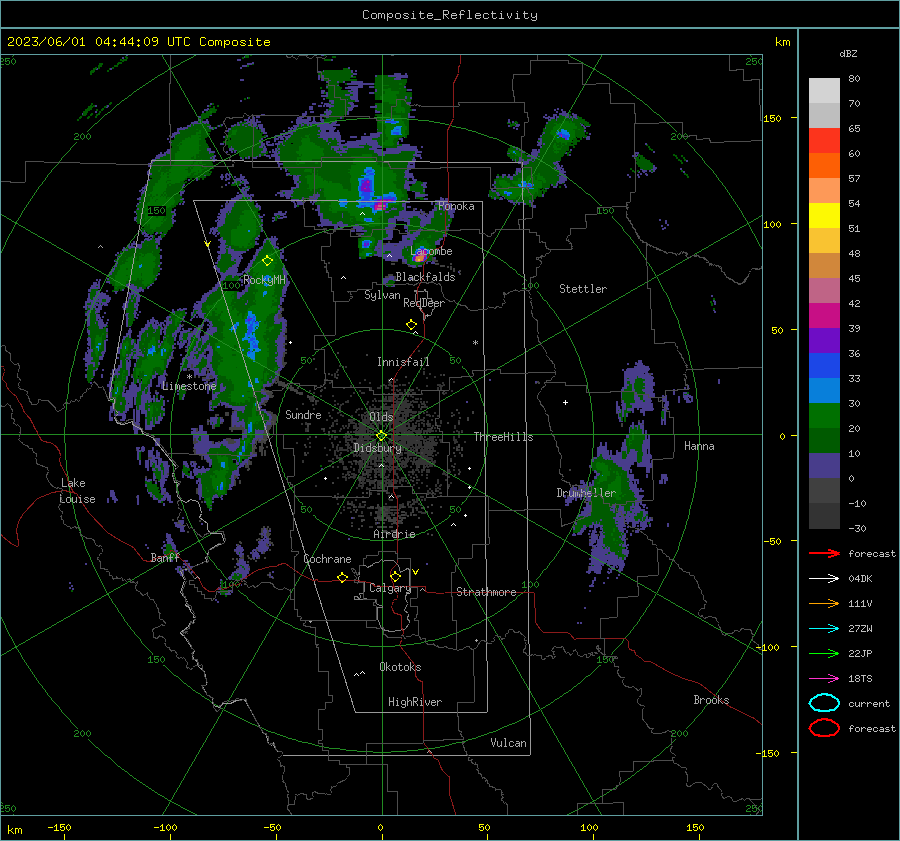Click the Brooks city label

click(x=711, y=700)
